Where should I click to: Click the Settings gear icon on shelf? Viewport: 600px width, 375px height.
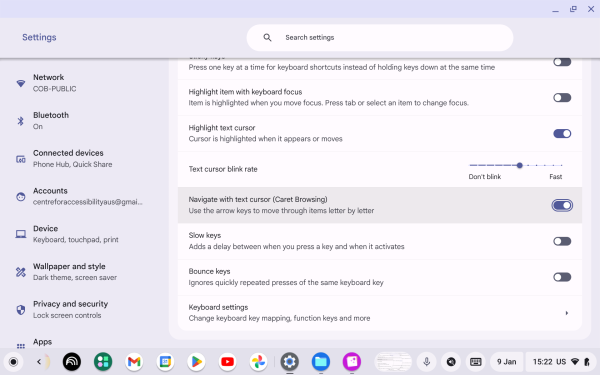tap(290, 362)
